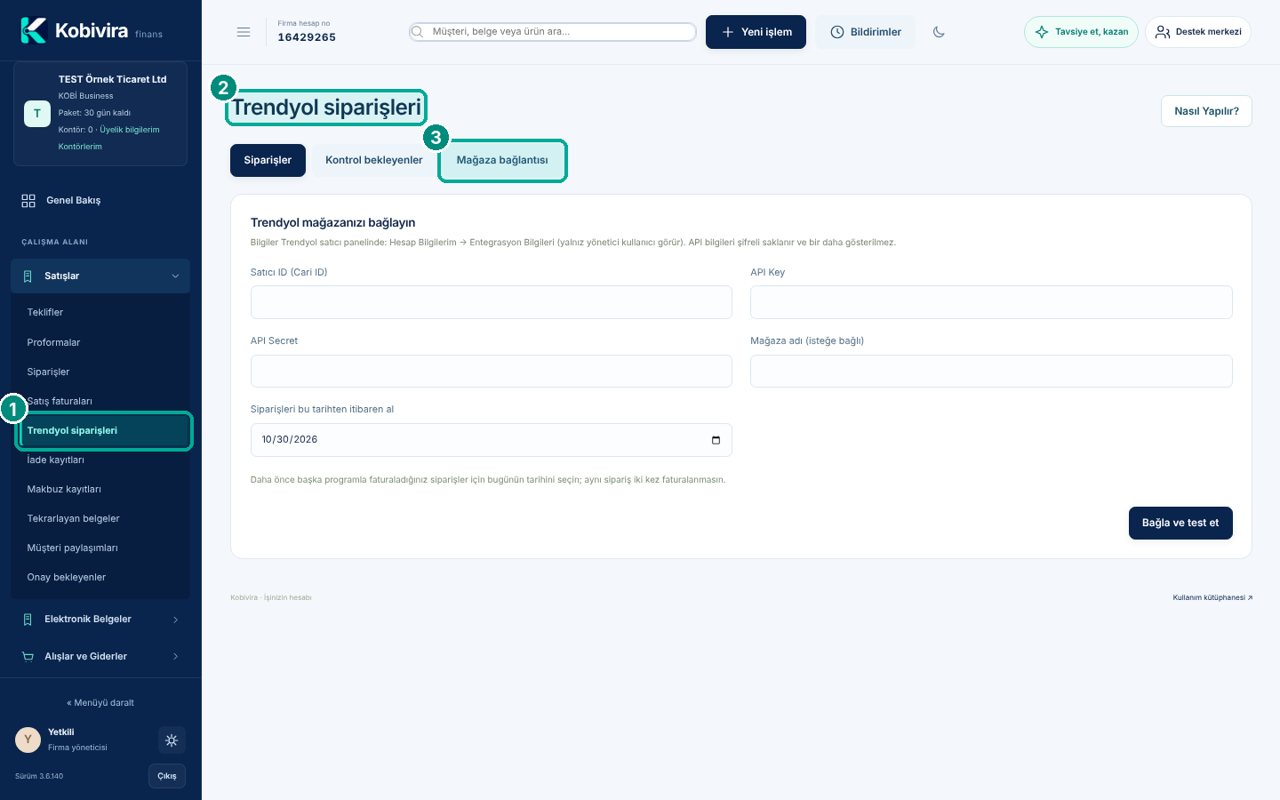This screenshot has width=1280, height=800.
Task: Switch to Kontrol bekleyenler tab
Action: pyautogui.click(x=374, y=160)
